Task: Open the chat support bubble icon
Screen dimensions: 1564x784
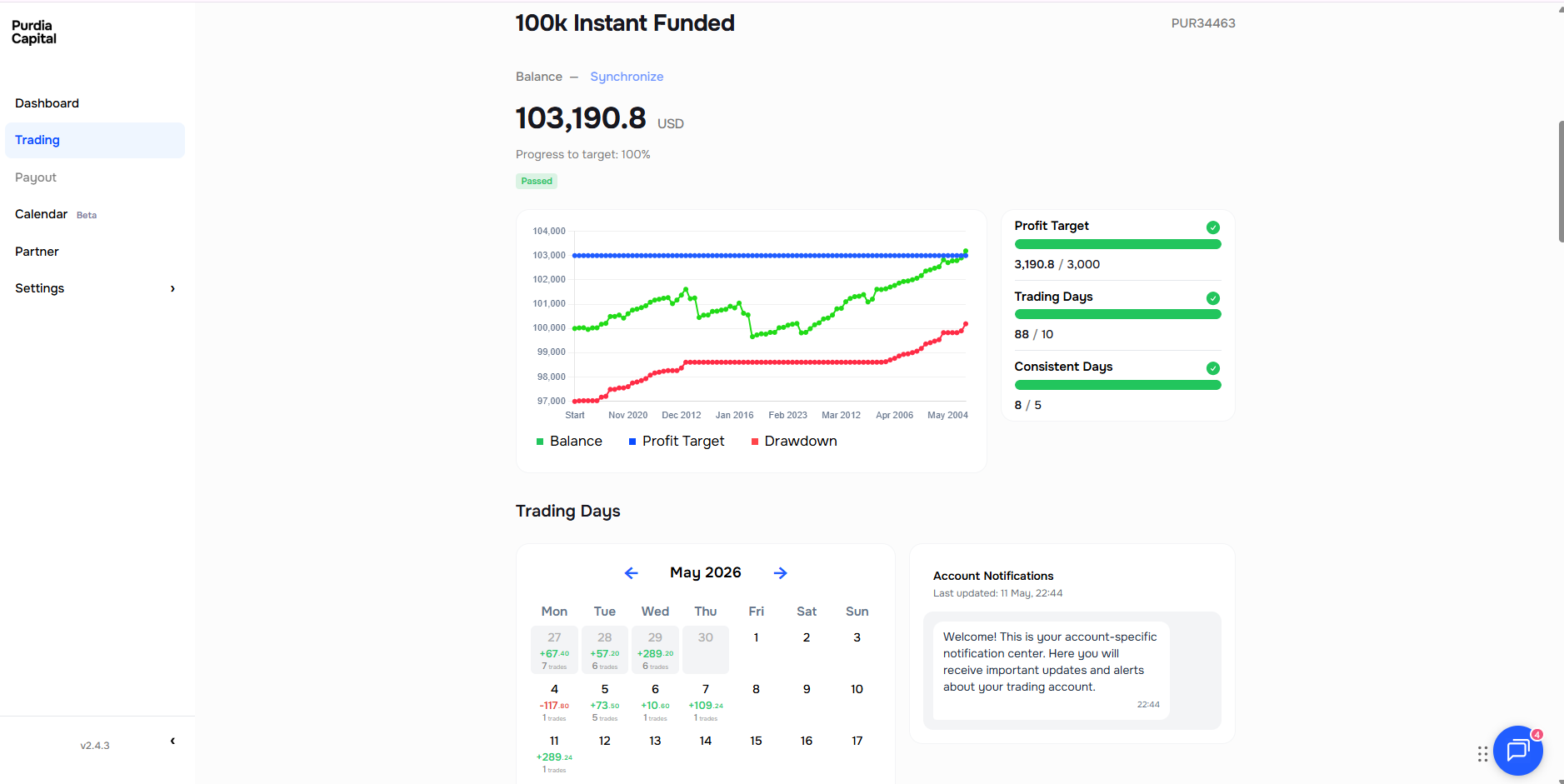Action: tap(1517, 751)
